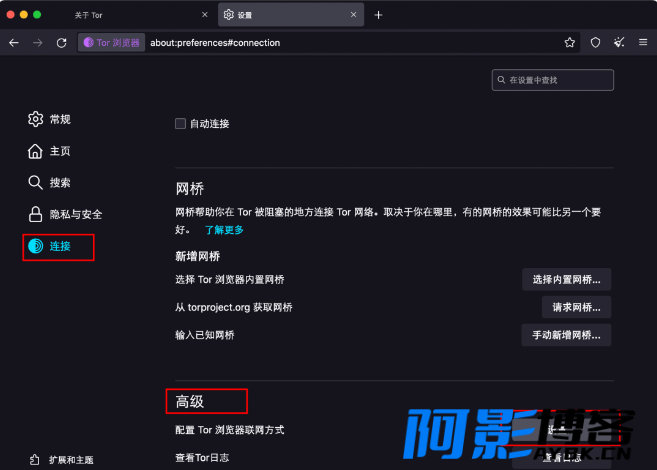Bookmark this page with the star icon
The image size is (657, 470).
569,43
